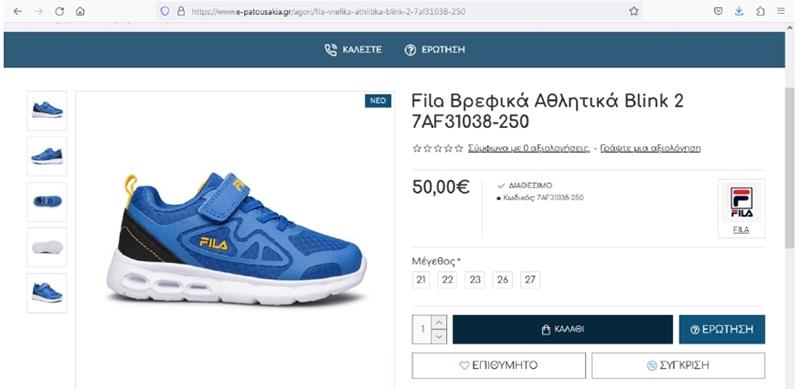Add to wishlist with ΕΠΙΘΥΜΗΤΟ button
800x389 pixels.
(x=498, y=366)
